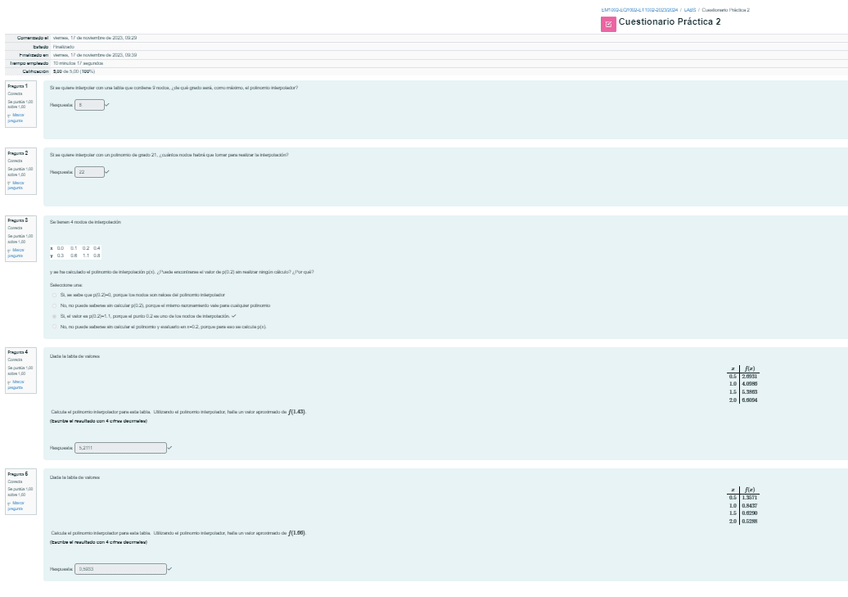
Task: Click the green checkmark next to answer 22
Action: (x=107, y=172)
